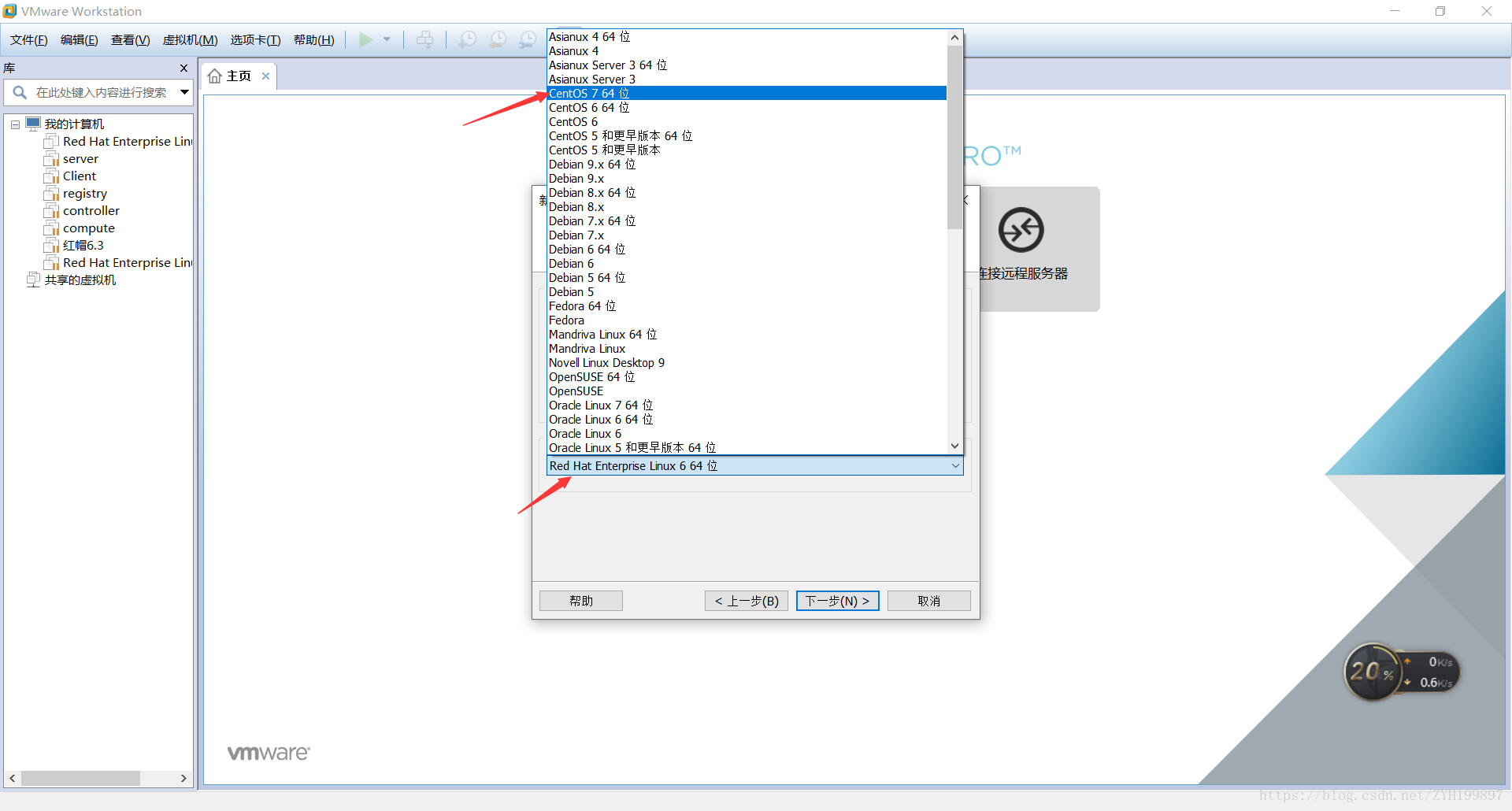This screenshot has height=811, width=1512.
Task: Choose Mandriva Linux 64 位 option
Action: (x=747, y=335)
